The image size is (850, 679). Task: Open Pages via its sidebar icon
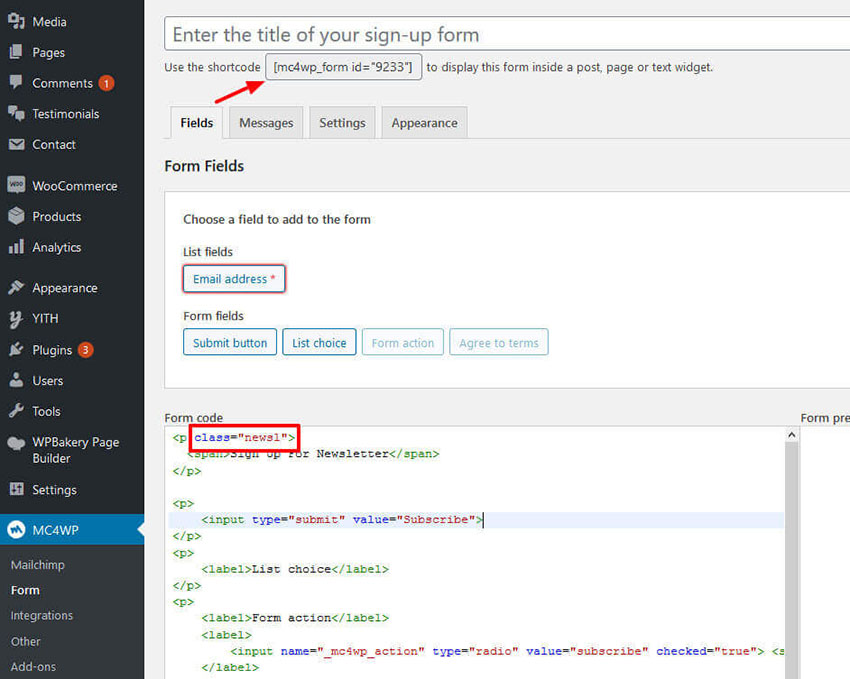point(16,52)
